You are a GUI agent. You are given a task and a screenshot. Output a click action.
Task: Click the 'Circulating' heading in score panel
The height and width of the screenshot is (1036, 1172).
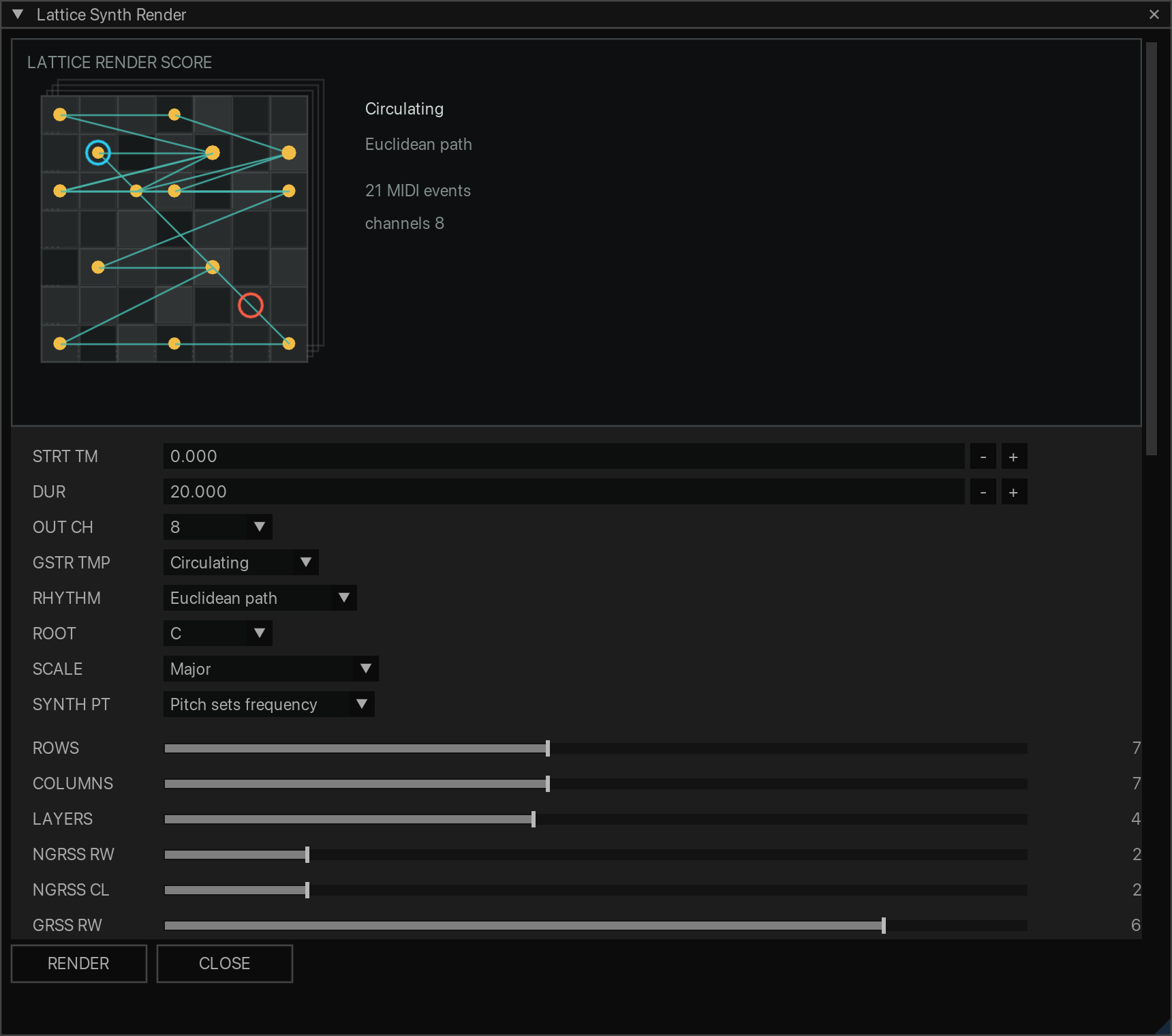pyautogui.click(x=404, y=109)
